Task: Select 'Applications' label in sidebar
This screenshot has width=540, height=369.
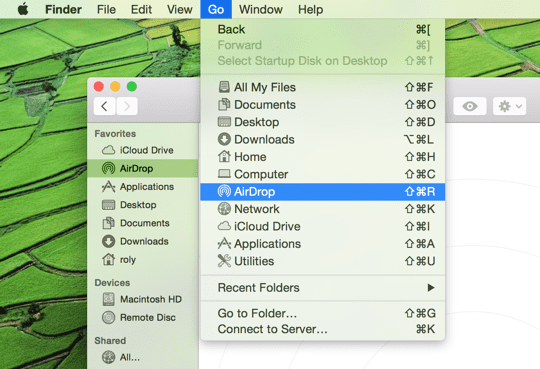Action: pos(147,187)
